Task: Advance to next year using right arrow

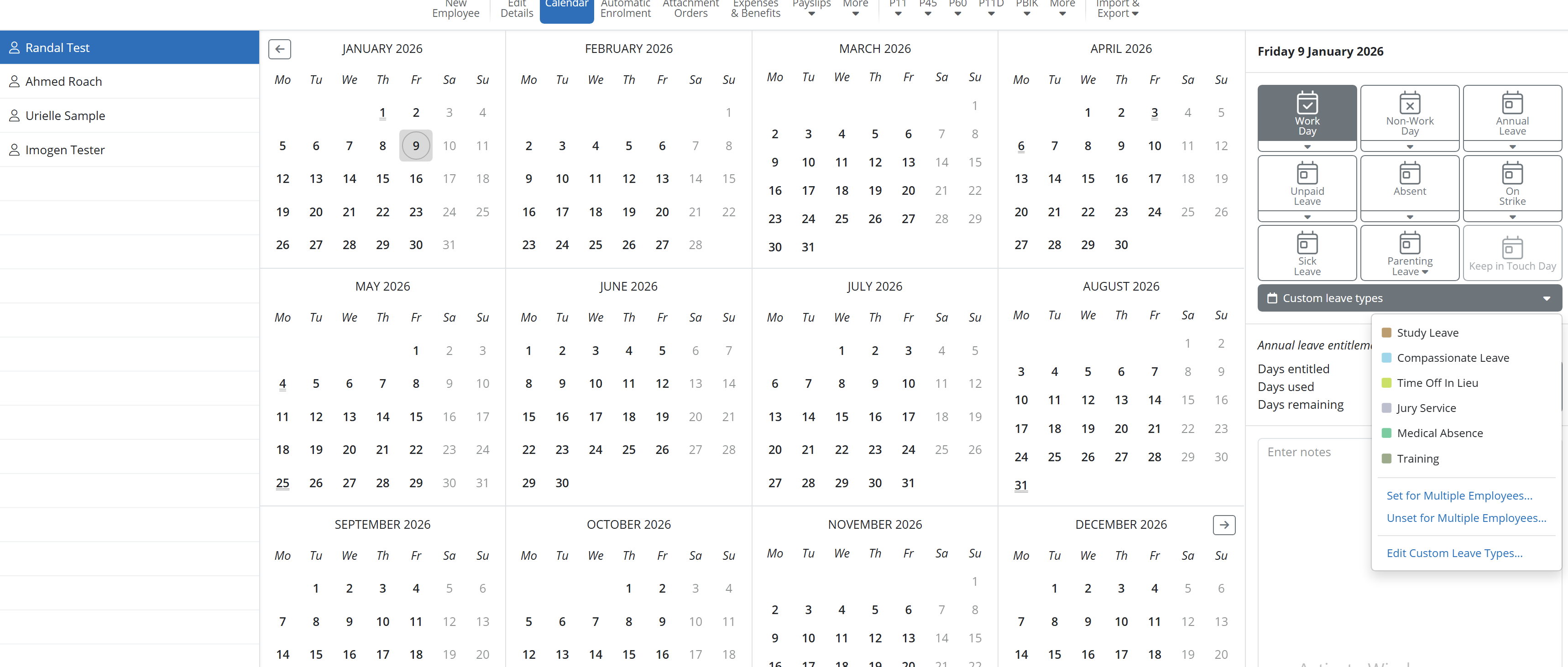Action: [x=1223, y=525]
